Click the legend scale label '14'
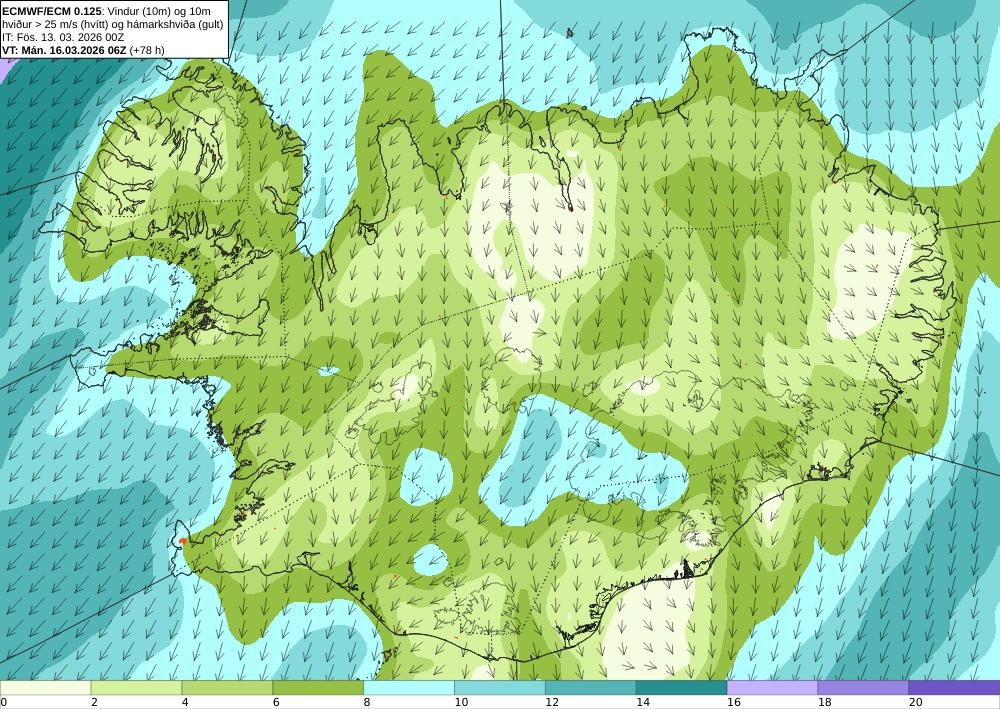This screenshot has width=1000, height=709. [x=642, y=702]
